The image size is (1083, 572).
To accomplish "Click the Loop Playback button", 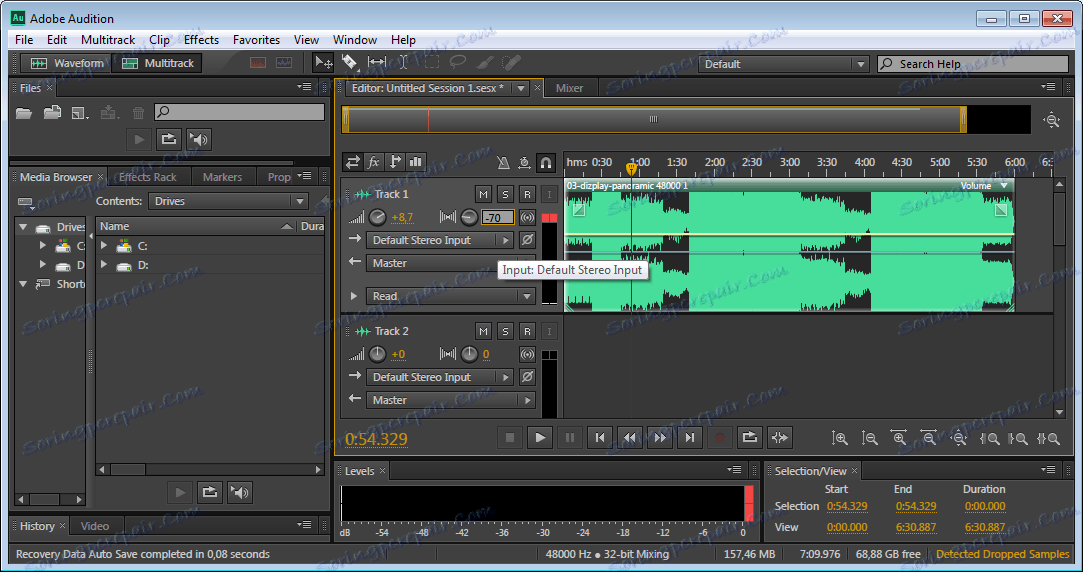I will (749, 437).
